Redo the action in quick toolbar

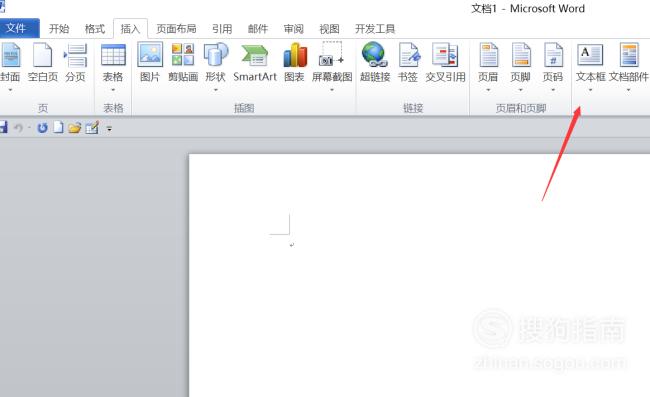[42, 128]
